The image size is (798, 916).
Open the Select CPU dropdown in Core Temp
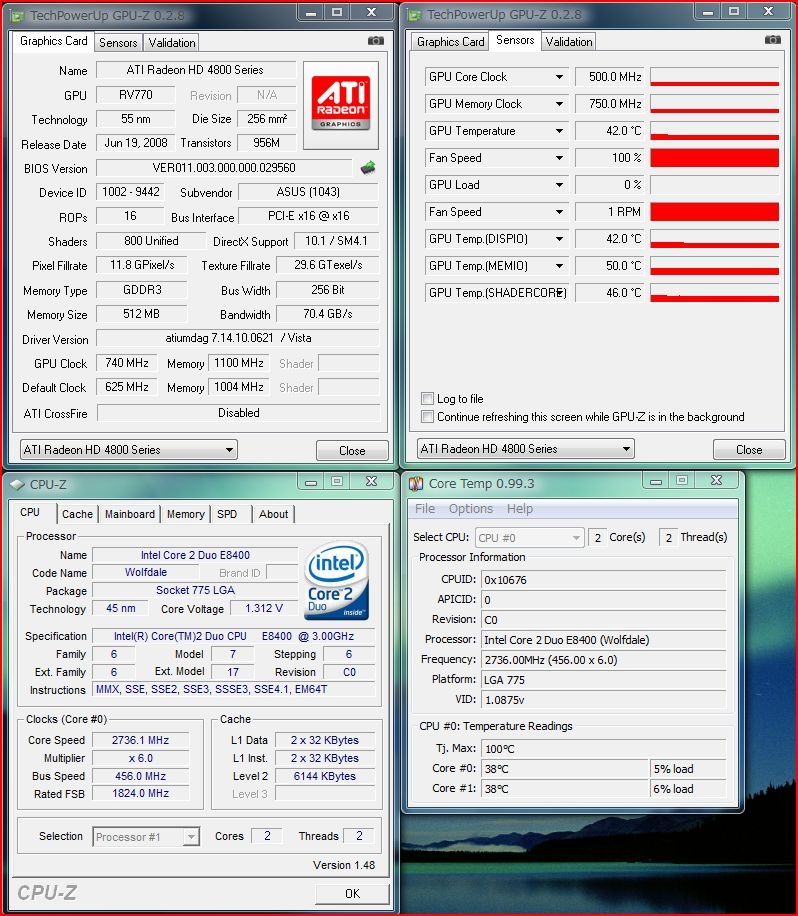pos(529,537)
